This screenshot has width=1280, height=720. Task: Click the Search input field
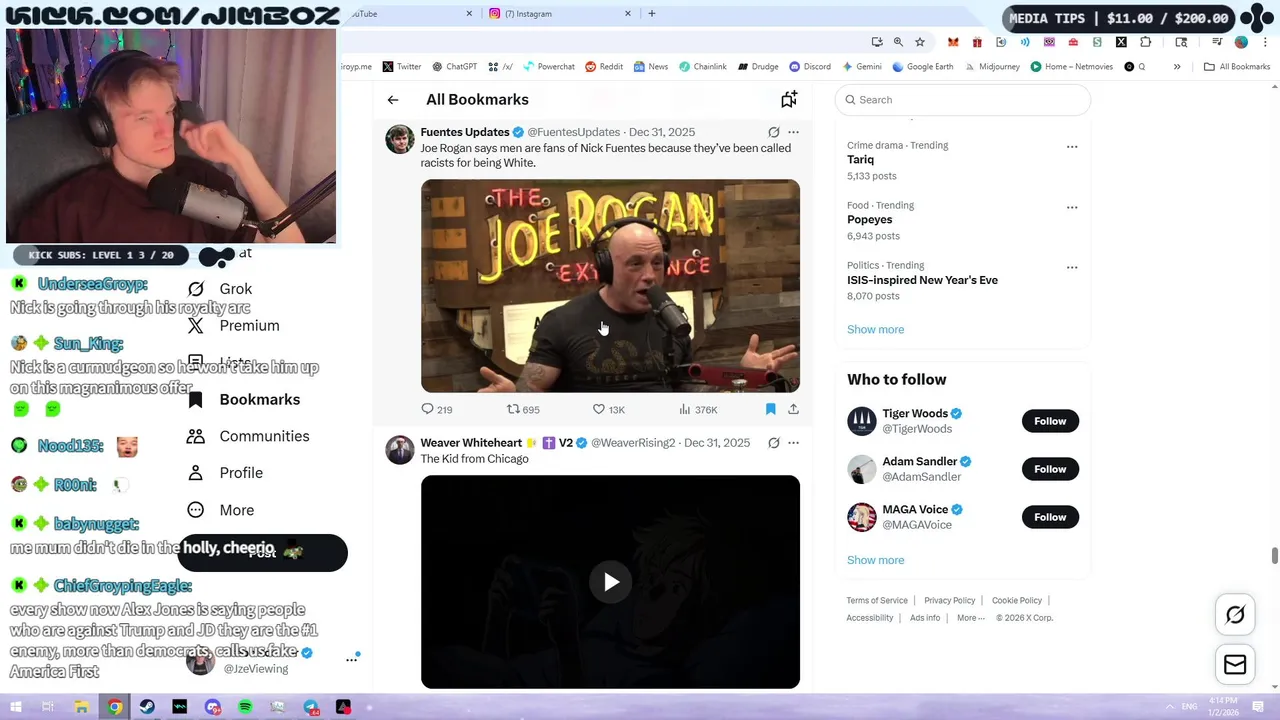[x=962, y=100]
